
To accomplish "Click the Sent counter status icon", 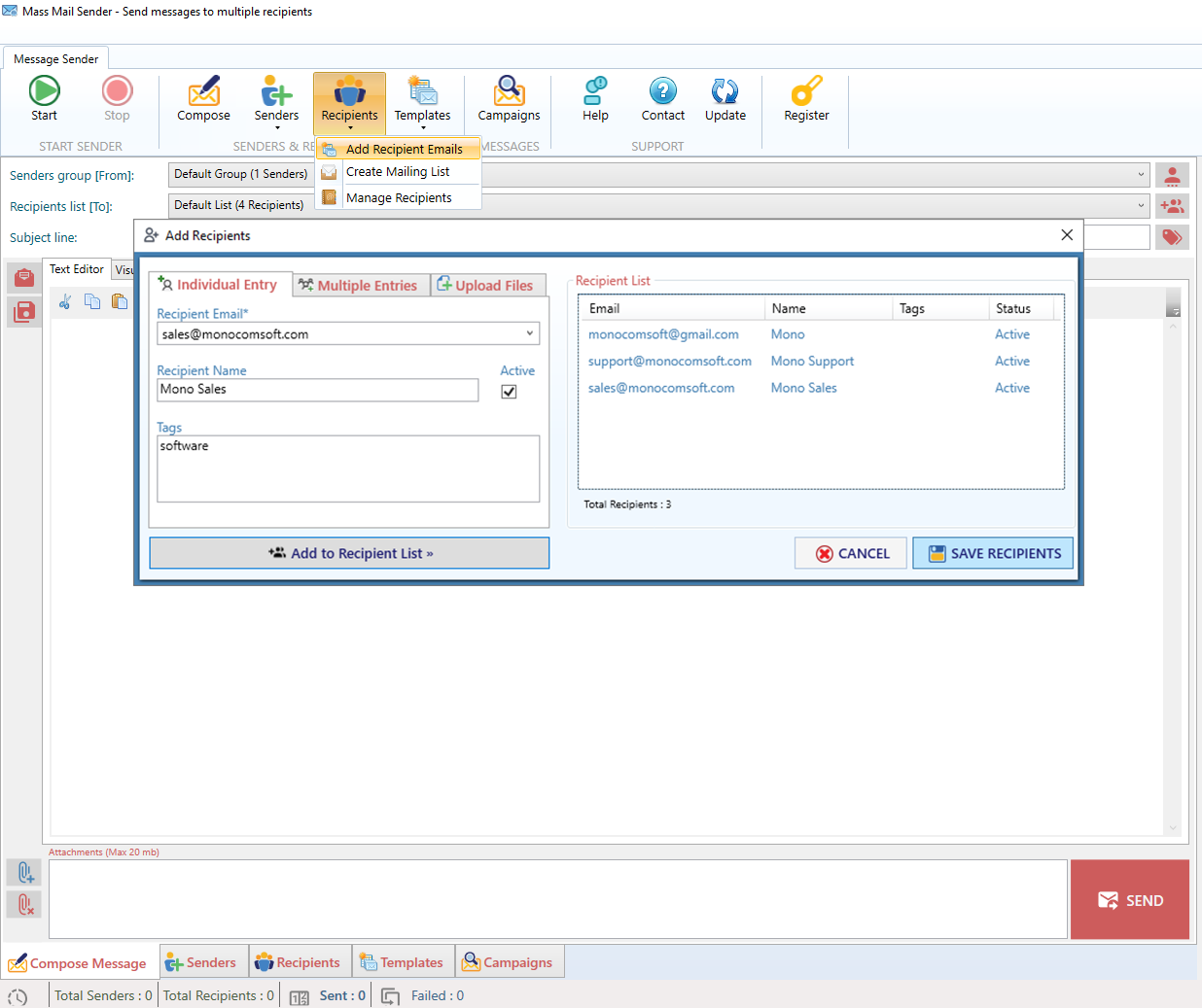I will (x=300, y=997).
